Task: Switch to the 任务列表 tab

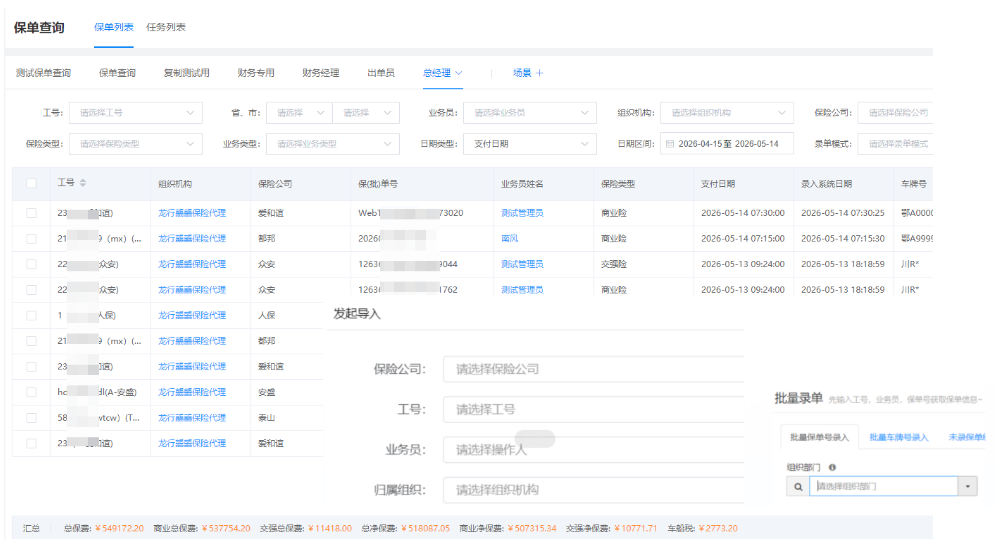Action: pos(166,27)
